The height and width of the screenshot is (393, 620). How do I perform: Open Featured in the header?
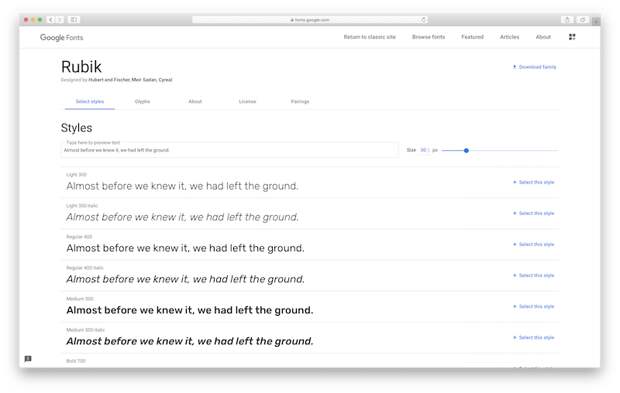point(472,37)
